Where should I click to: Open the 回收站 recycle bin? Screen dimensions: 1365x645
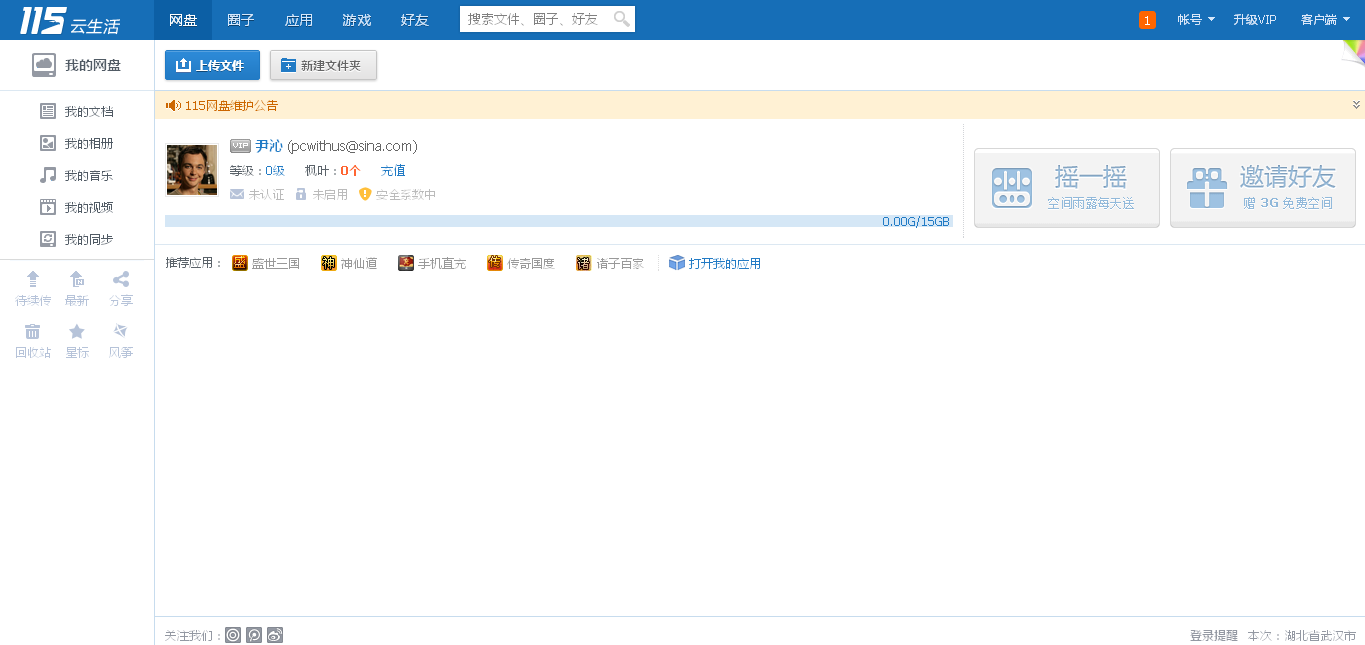coord(33,341)
